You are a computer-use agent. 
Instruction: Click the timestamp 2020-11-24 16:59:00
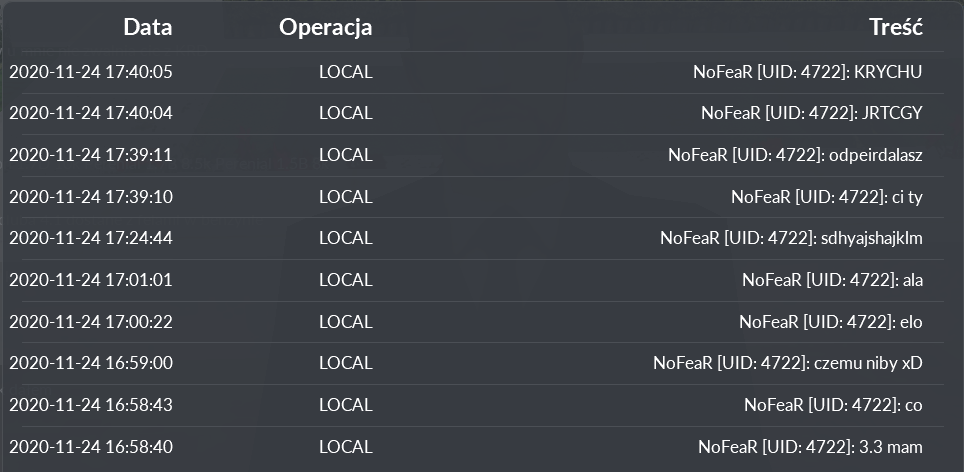point(91,363)
